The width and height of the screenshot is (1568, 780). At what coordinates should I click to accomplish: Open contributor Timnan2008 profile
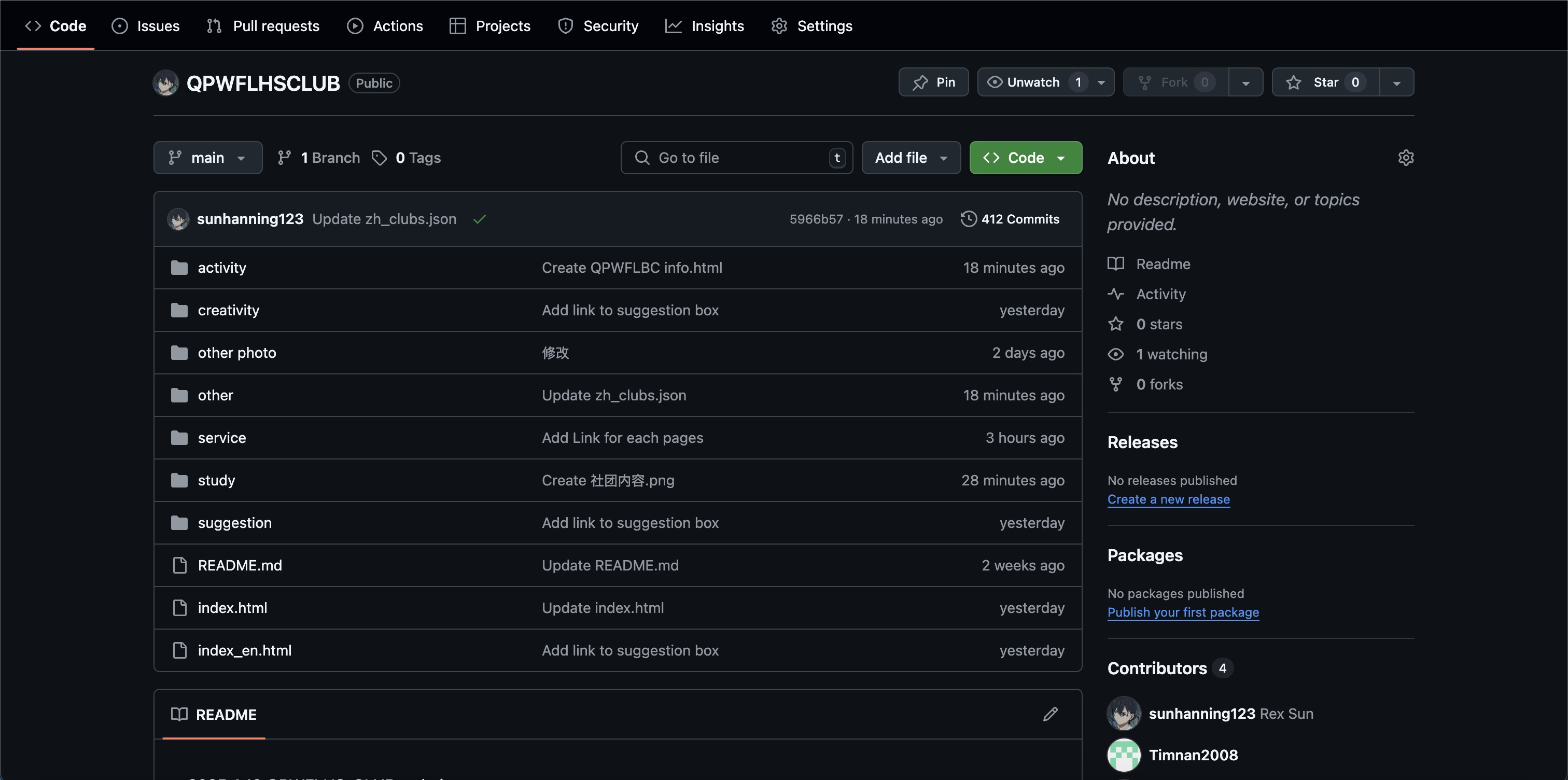[1193, 756]
